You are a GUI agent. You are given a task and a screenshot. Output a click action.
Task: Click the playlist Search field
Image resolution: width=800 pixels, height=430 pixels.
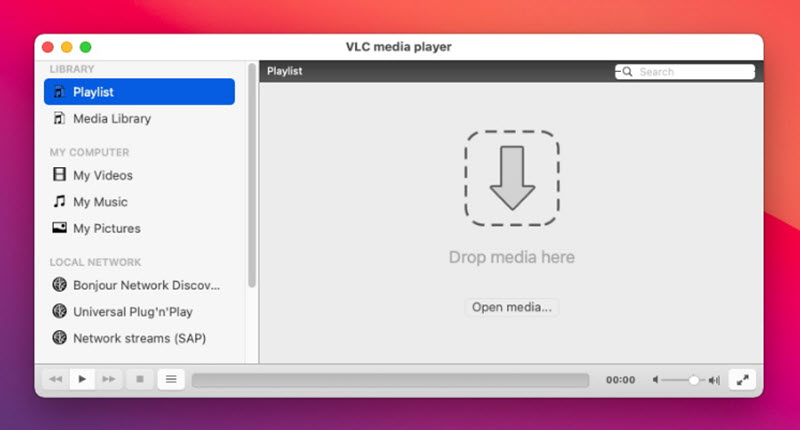[x=692, y=72]
